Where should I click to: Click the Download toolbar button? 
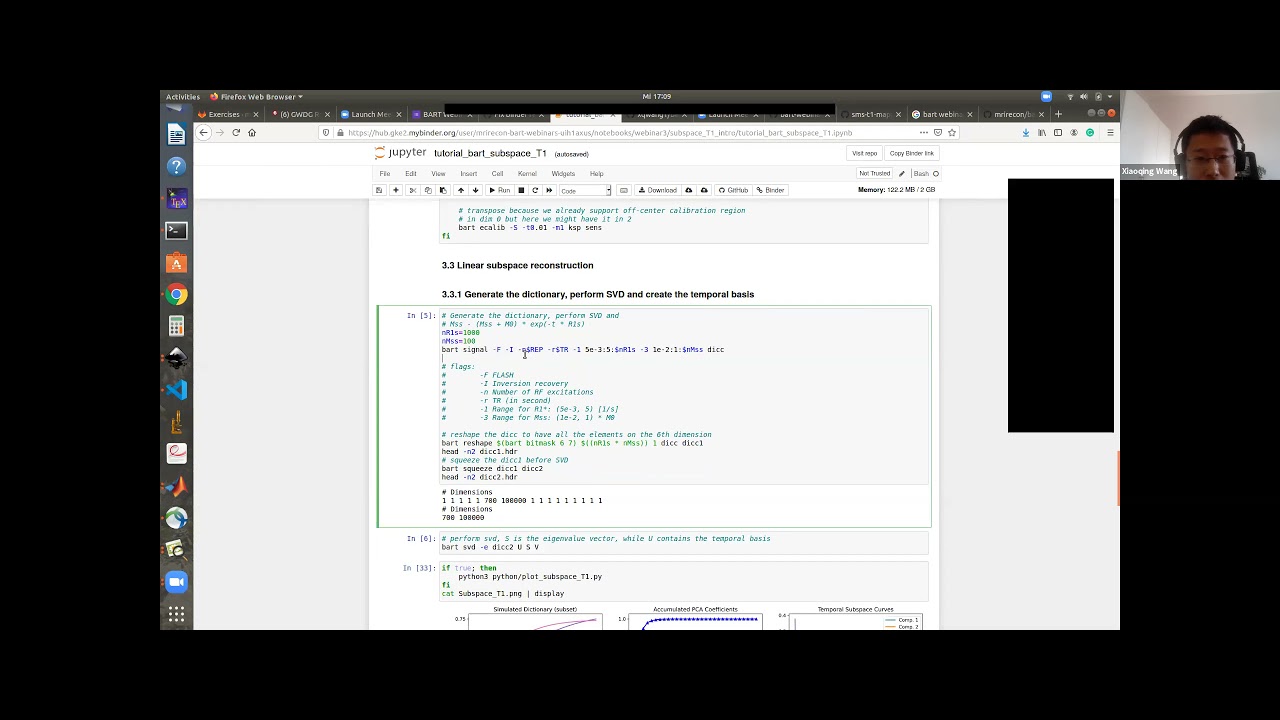coord(658,190)
